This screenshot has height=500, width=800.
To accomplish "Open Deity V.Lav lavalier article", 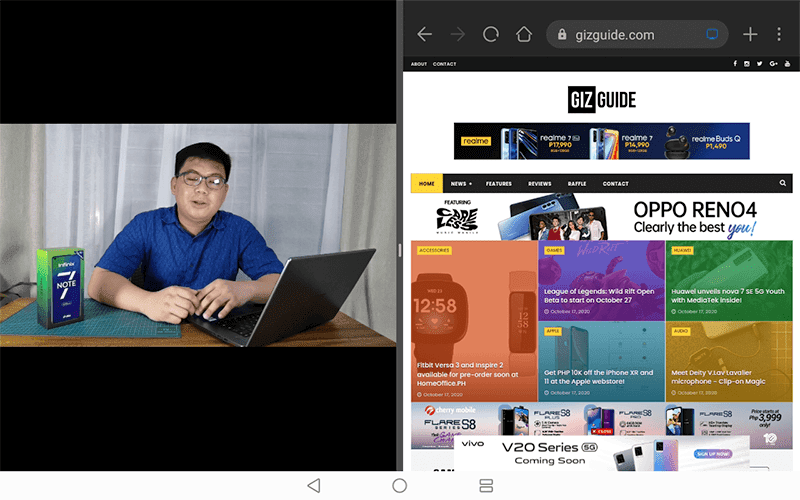I will click(729, 362).
